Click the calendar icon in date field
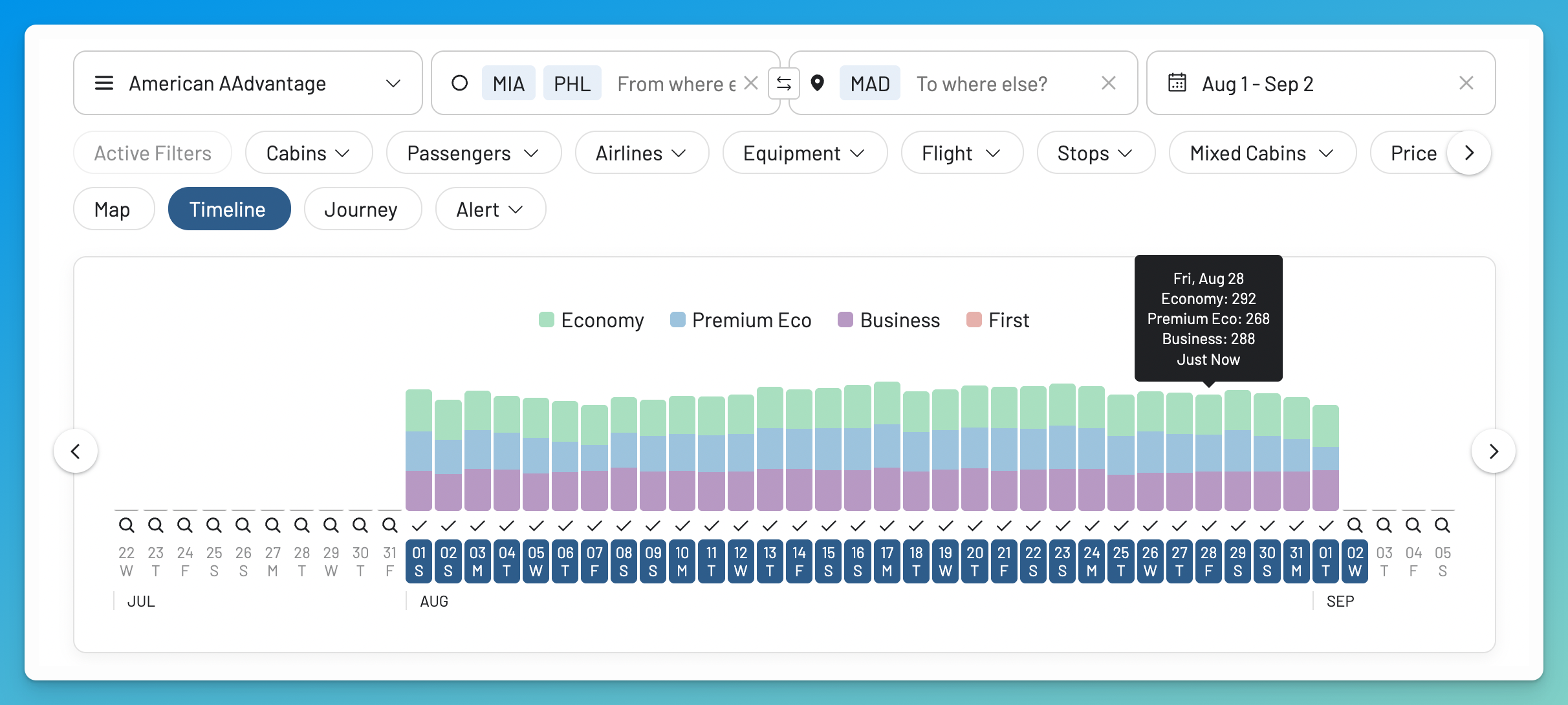The height and width of the screenshot is (705, 1568). 1177,83
